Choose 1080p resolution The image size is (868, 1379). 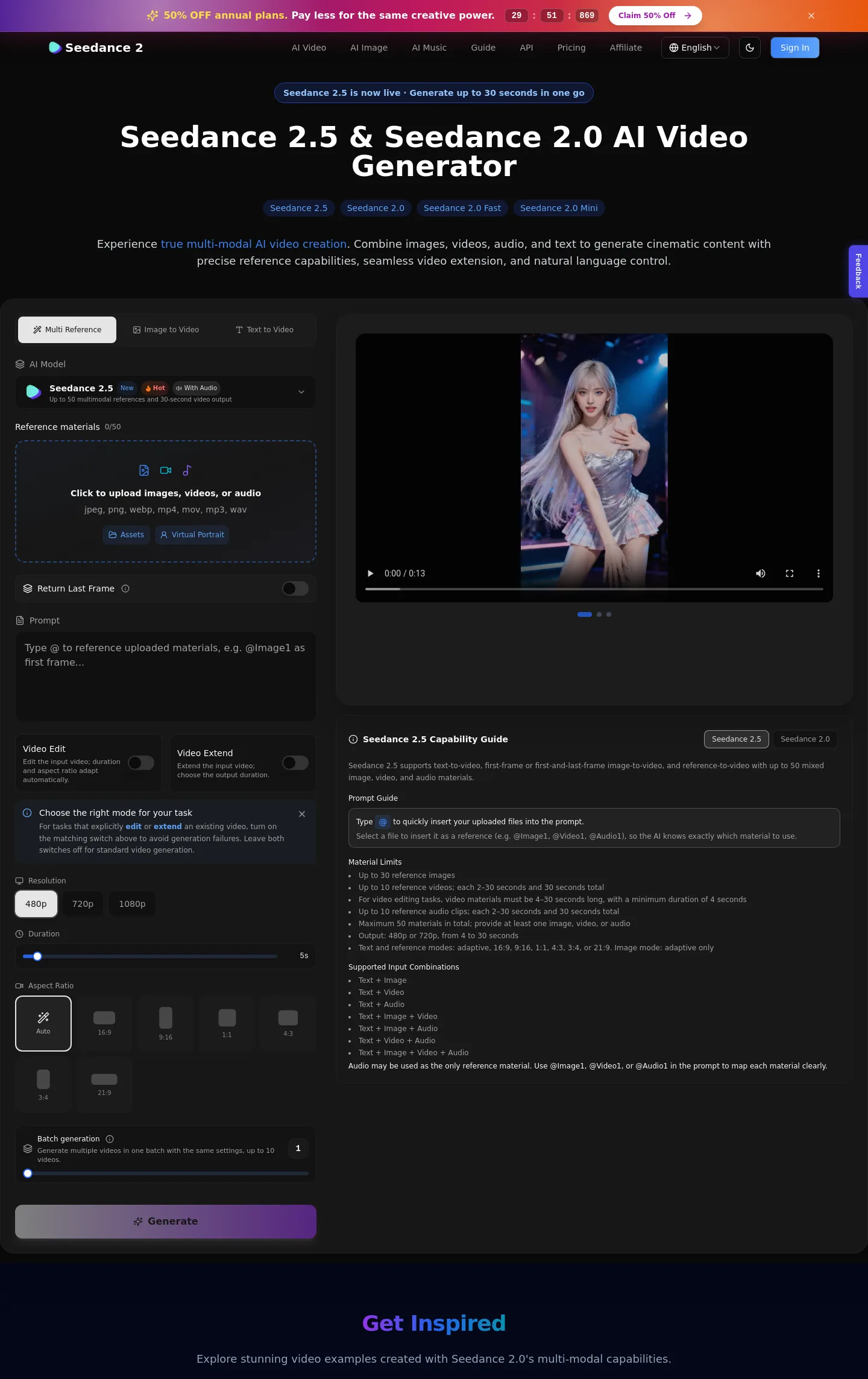(132, 904)
